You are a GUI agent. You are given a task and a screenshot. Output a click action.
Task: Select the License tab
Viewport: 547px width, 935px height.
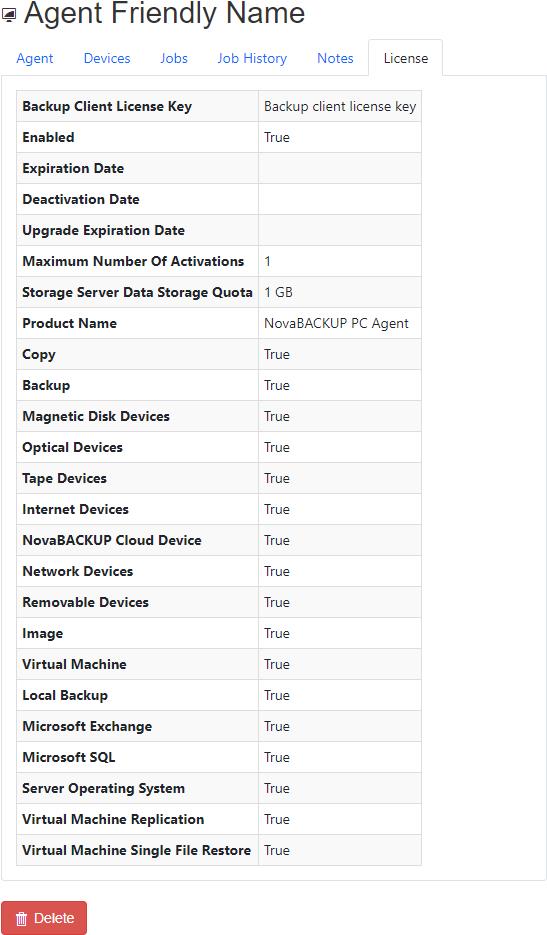click(x=406, y=58)
